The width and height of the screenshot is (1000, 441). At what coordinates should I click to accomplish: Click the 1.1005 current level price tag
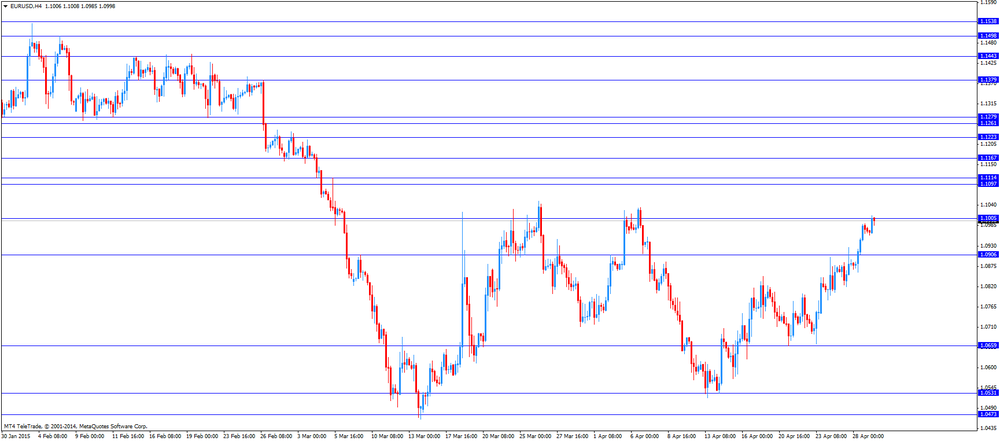(x=987, y=218)
